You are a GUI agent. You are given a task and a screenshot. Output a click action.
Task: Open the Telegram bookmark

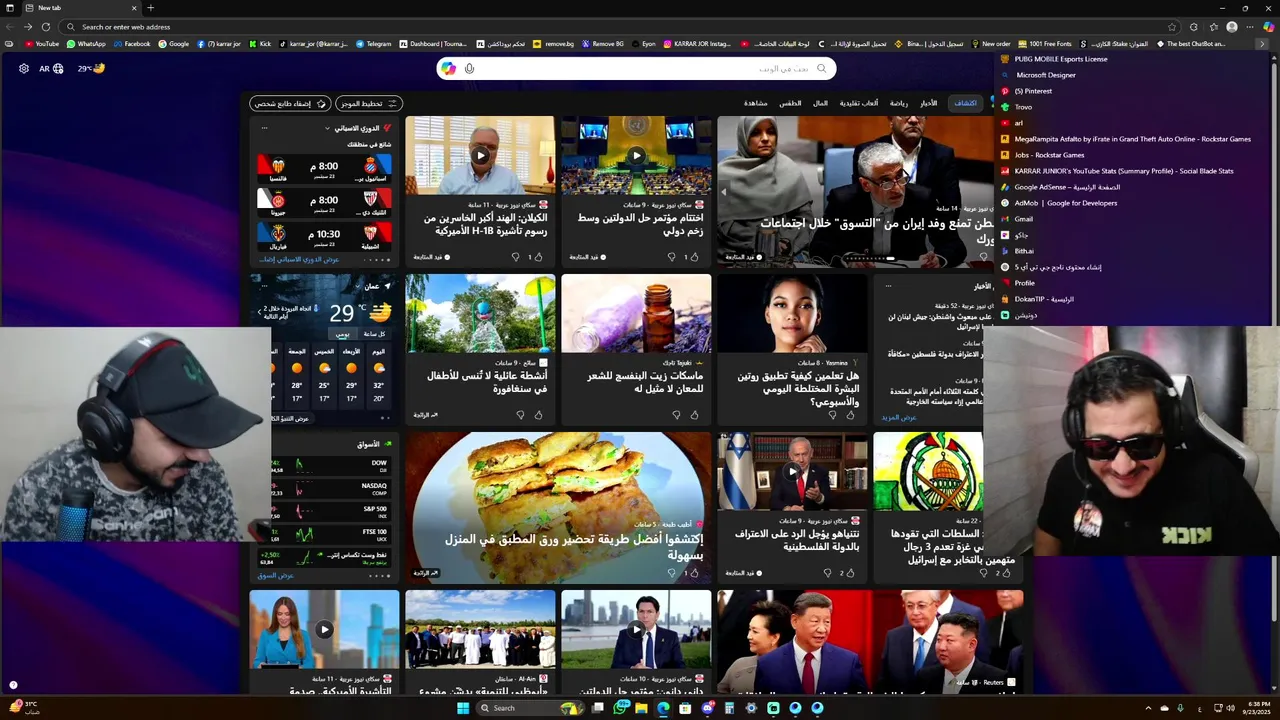373,44
